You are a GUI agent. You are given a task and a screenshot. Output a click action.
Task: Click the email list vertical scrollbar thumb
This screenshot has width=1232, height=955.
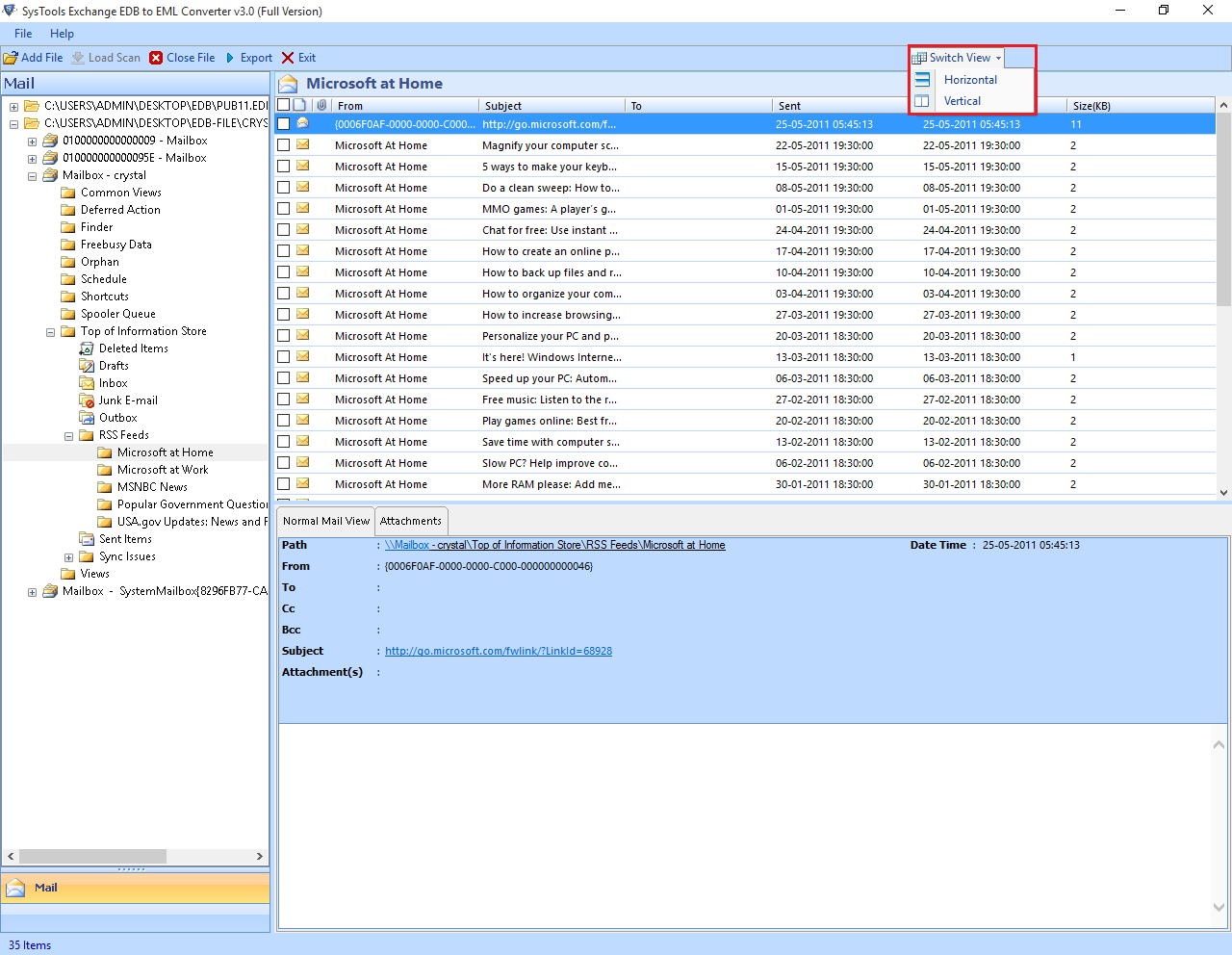click(1223, 209)
